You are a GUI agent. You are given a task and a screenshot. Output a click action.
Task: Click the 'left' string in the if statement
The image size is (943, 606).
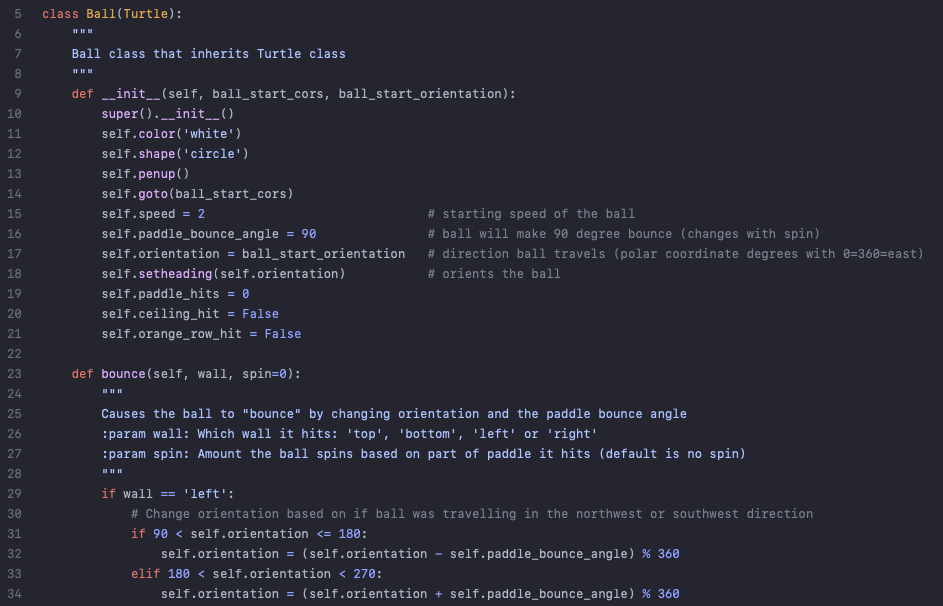pos(205,494)
